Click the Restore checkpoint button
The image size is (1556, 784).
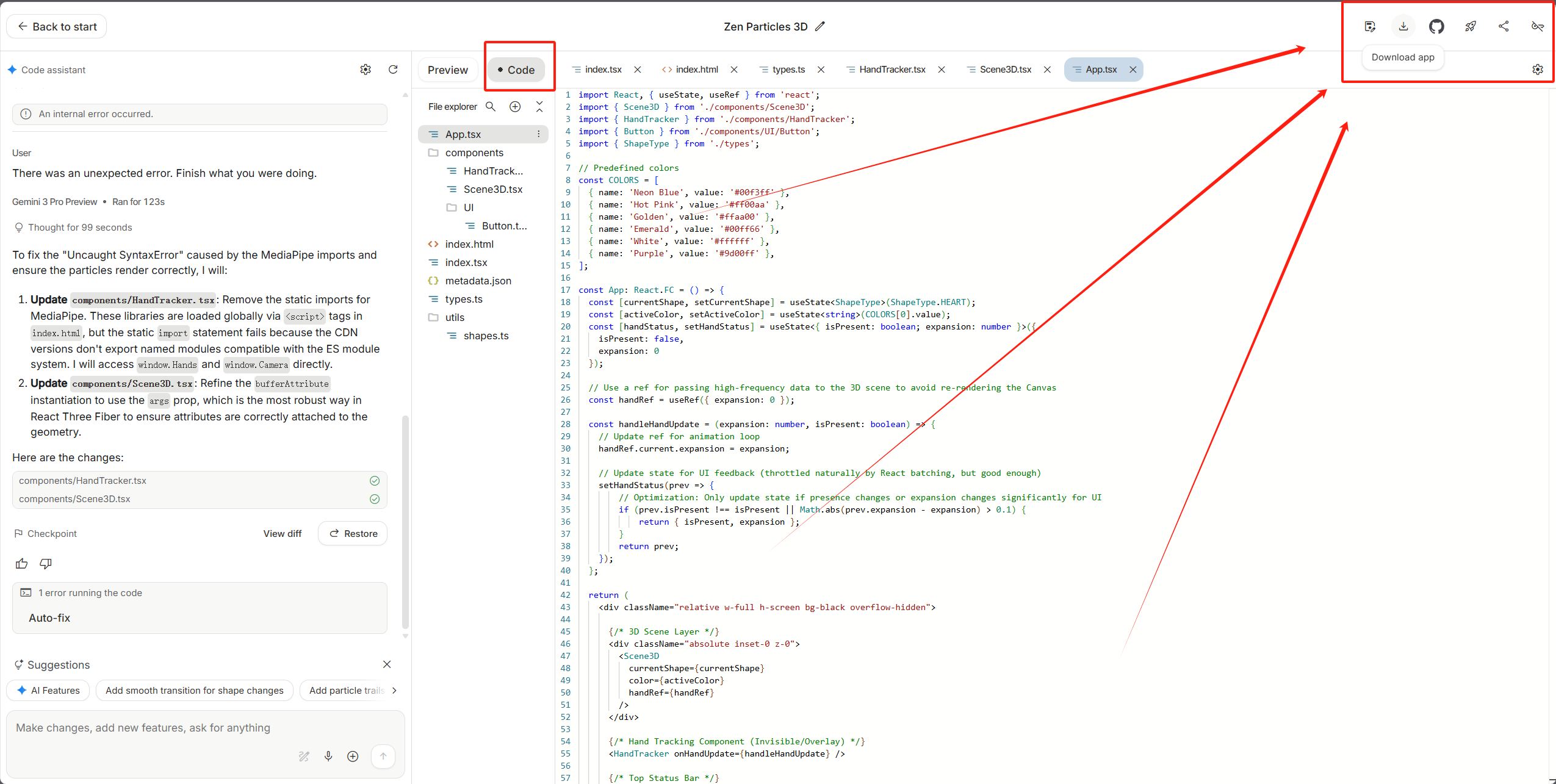point(353,533)
